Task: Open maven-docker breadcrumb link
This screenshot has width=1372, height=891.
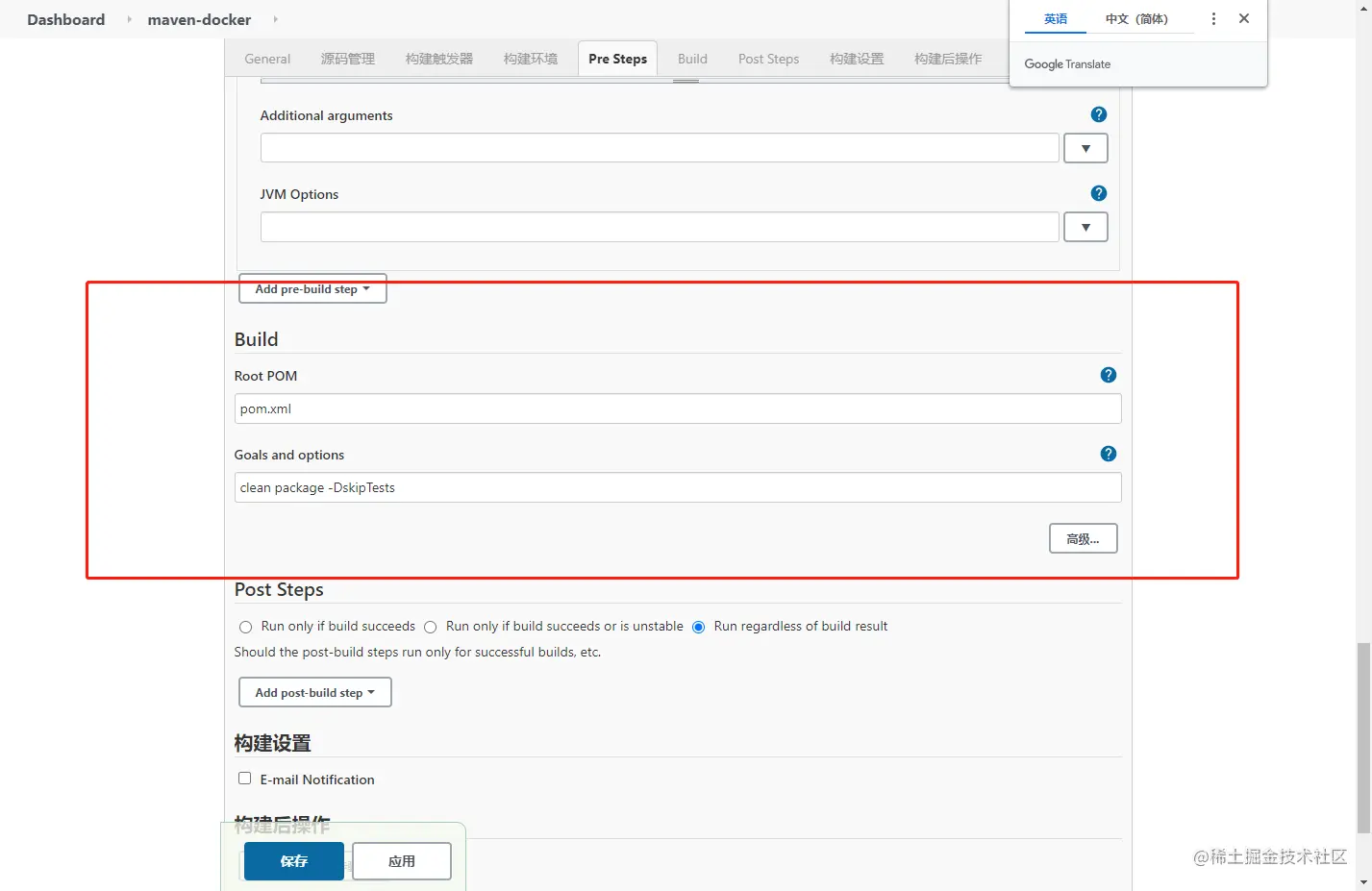Action: (199, 19)
